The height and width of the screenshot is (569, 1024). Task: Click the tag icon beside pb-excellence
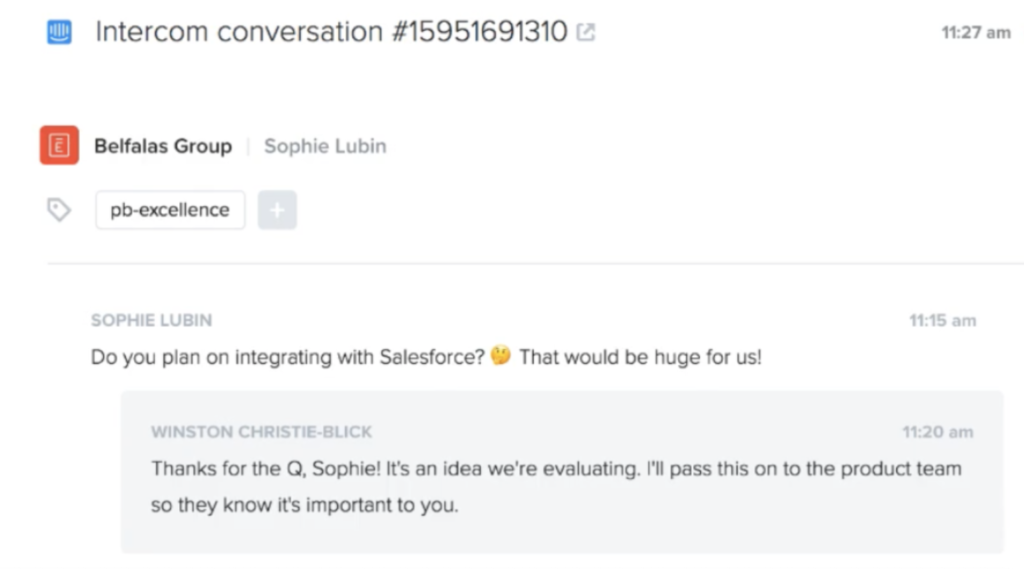coord(59,210)
